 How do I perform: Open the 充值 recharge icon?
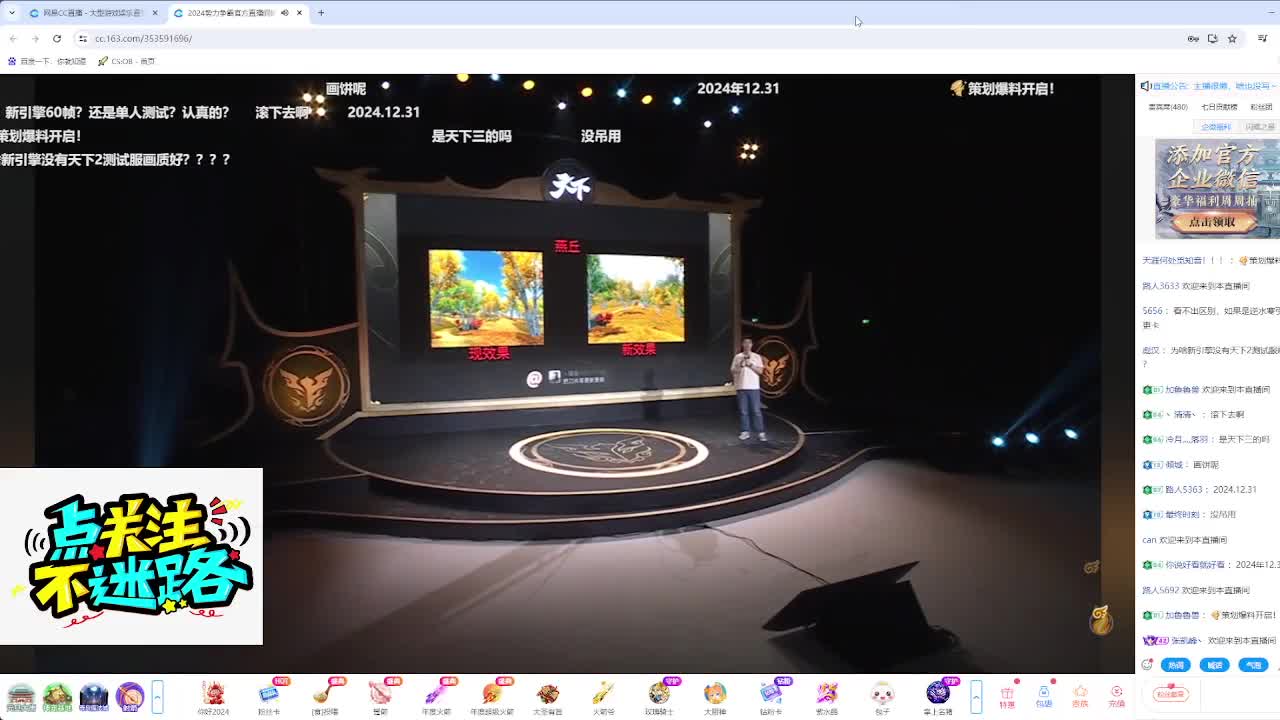tap(1117, 696)
